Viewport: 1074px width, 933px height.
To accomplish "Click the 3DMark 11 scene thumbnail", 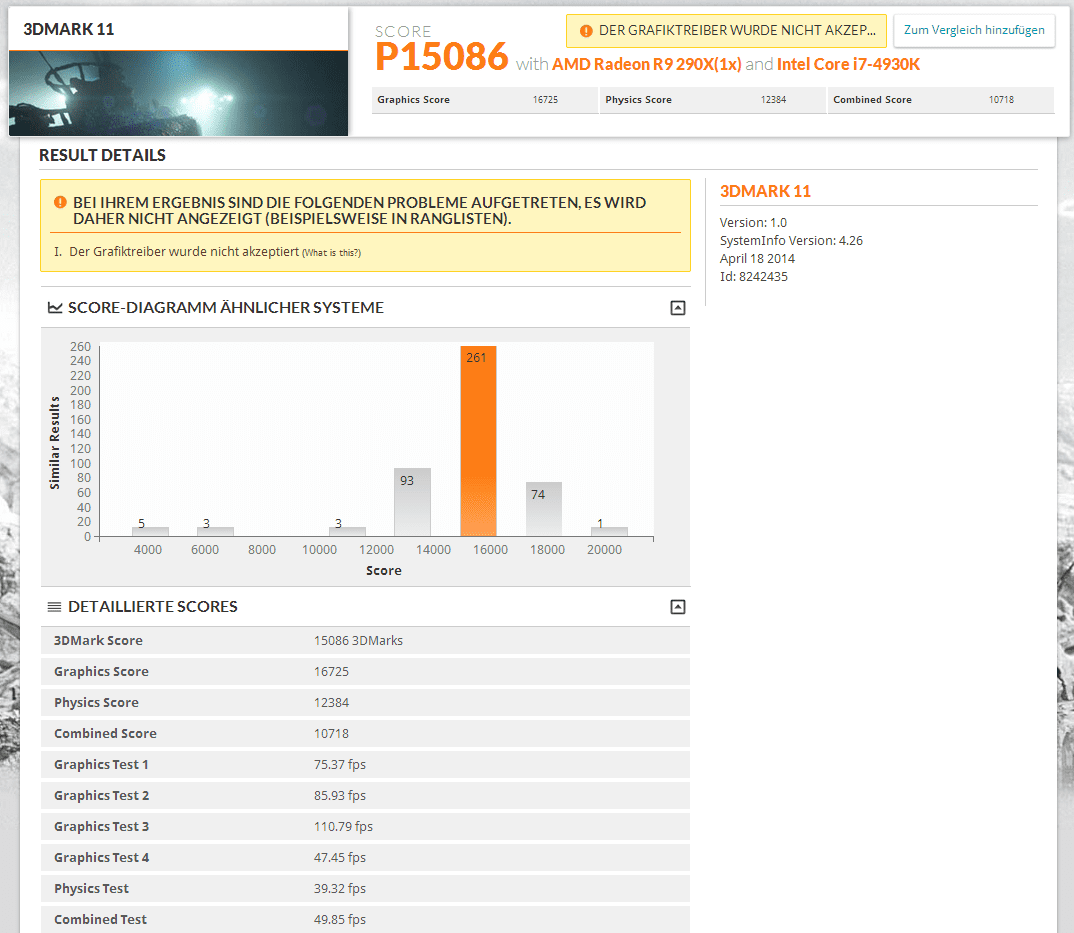I will 178,93.
